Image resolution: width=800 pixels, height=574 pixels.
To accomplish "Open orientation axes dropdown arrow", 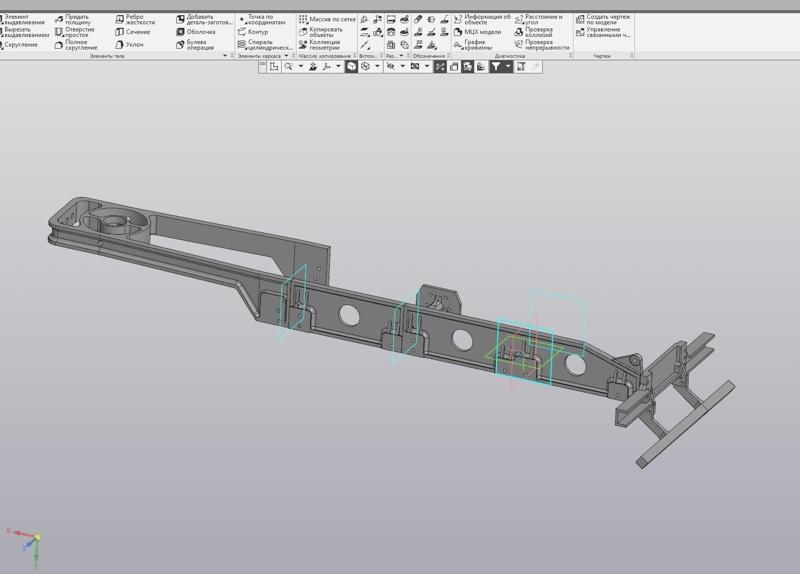I will (338, 67).
